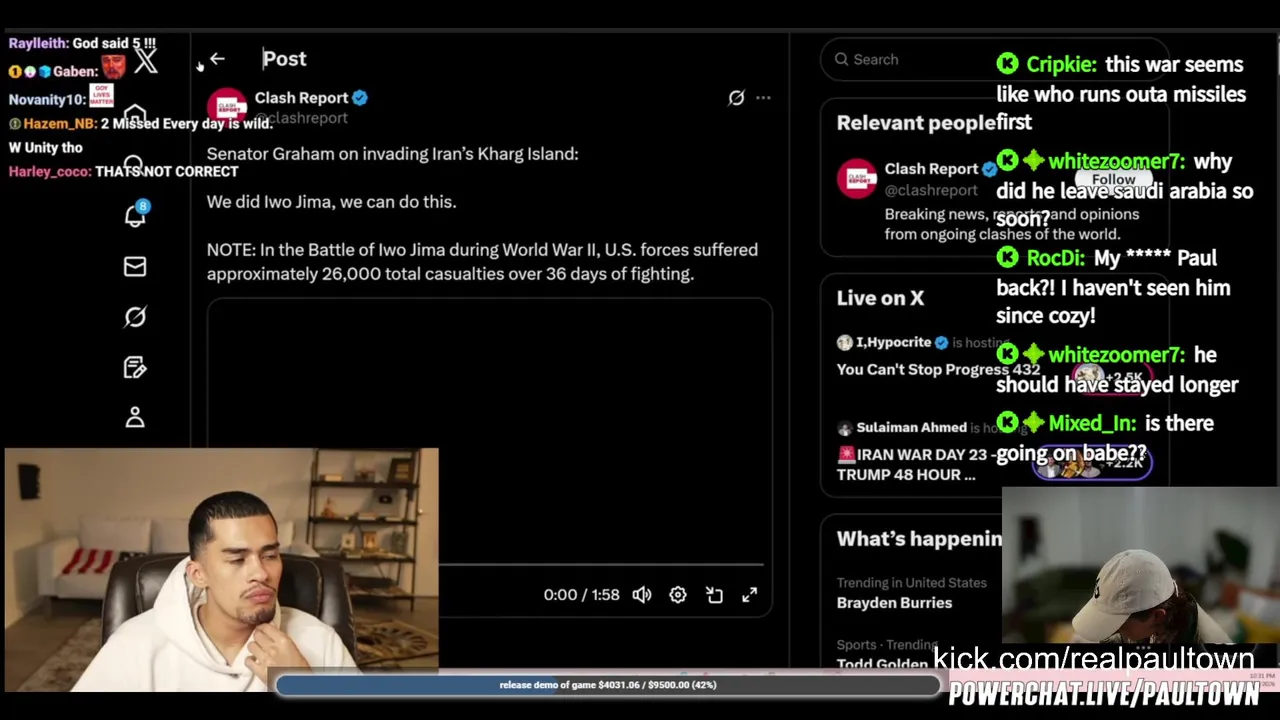Mute the video with the speaker icon
The height and width of the screenshot is (720, 1280).
tap(642, 595)
